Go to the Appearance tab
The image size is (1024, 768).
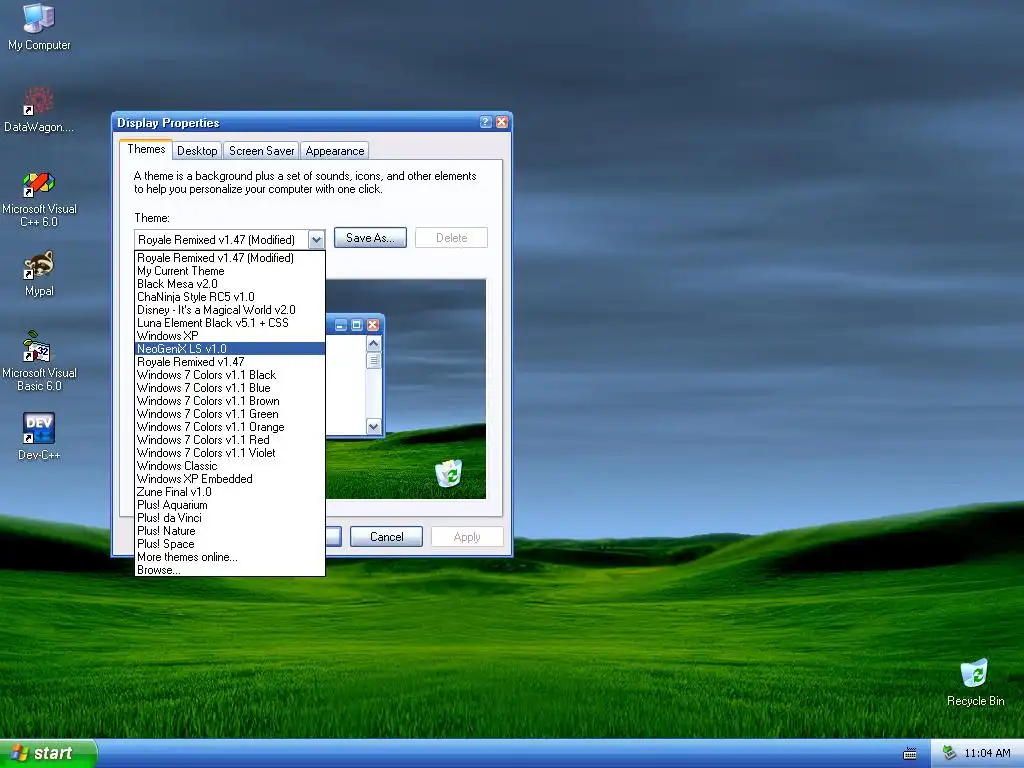tap(335, 151)
